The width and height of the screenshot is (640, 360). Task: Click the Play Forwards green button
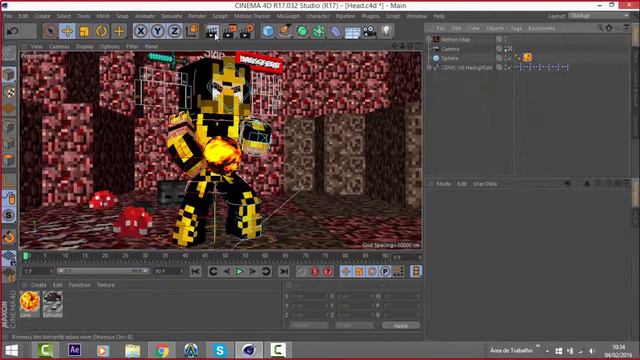tap(240, 271)
